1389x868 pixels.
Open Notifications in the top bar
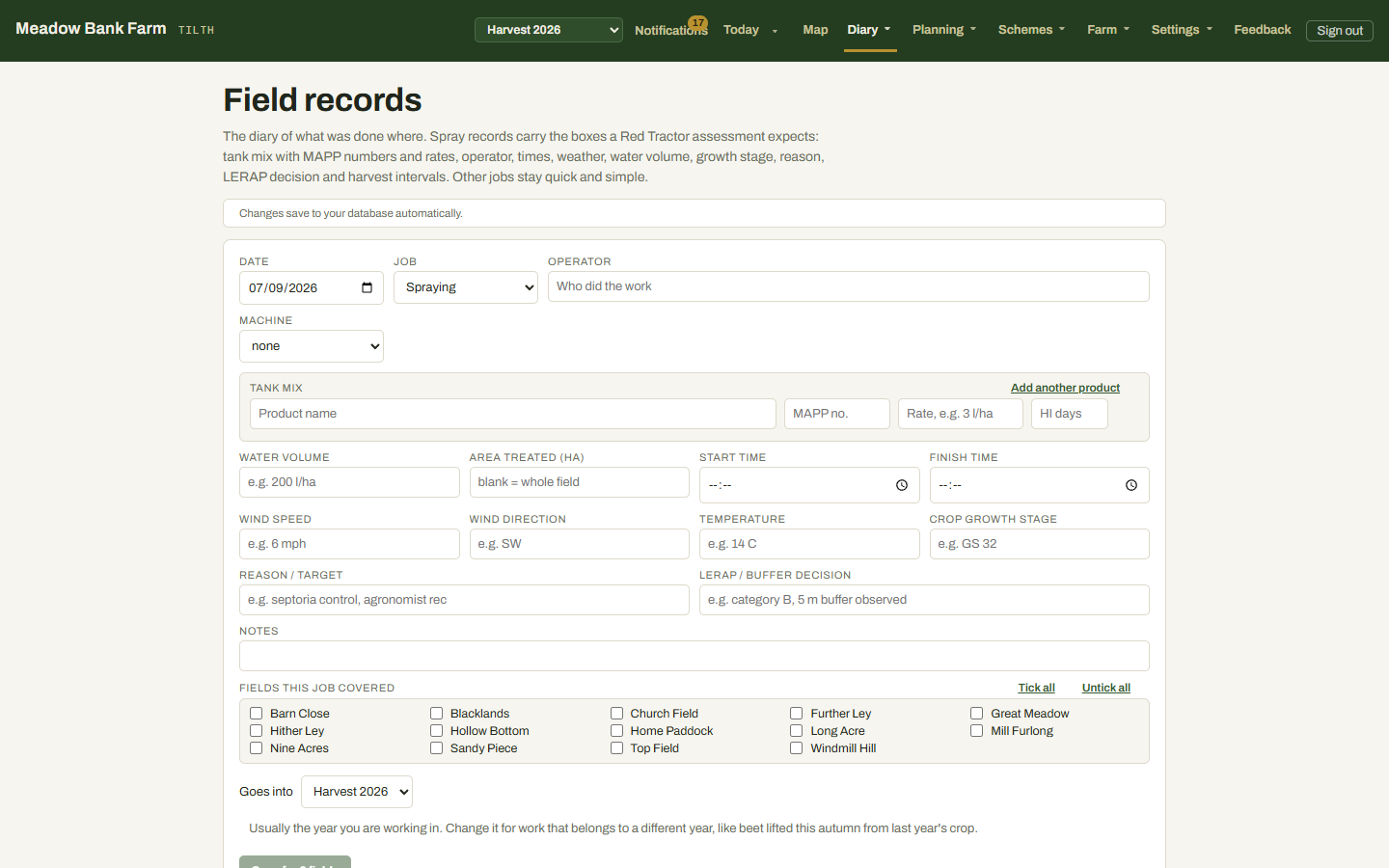coord(670,30)
